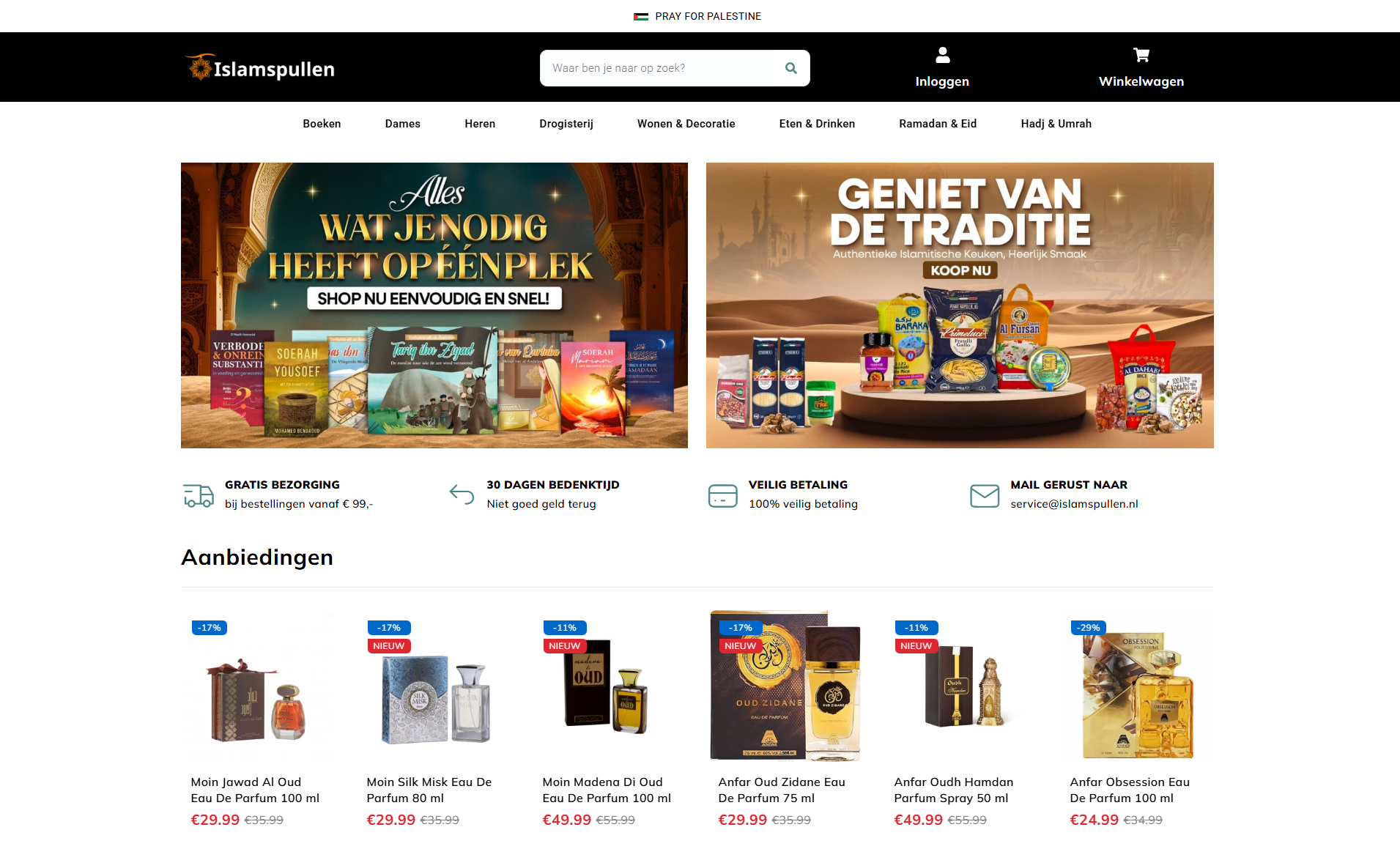The width and height of the screenshot is (1400, 860).
Task: Click the return arrow bedenktijd icon
Action: pyautogui.click(x=462, y=494)
